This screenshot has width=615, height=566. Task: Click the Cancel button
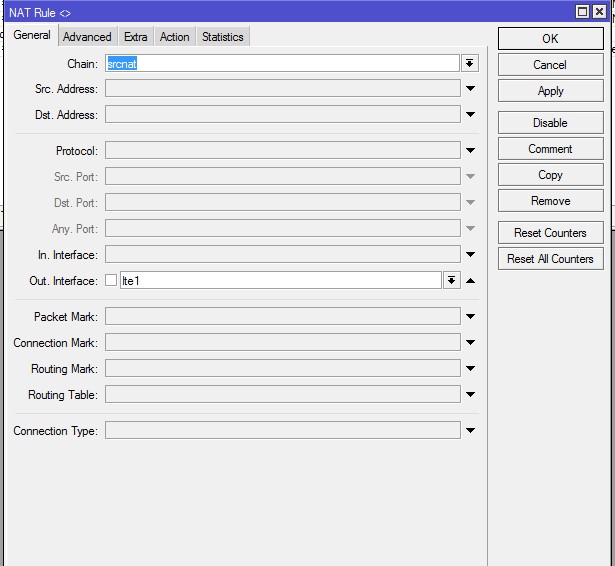(x=550, y=65)
